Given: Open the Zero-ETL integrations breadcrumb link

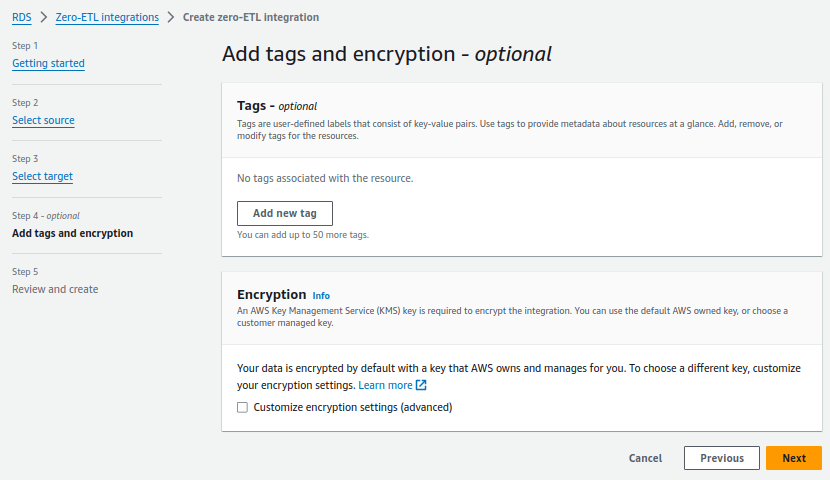Looking at the screenshot, I should pyautogui.click(x=107, y=18).
